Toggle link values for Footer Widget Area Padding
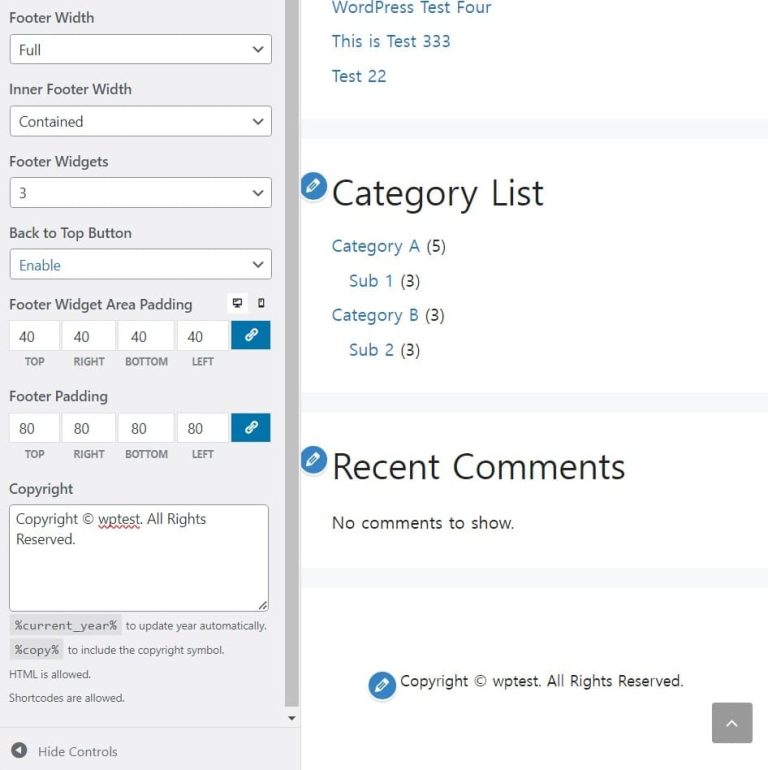This screenshot has width=768, height=770. tap(250, 336)
